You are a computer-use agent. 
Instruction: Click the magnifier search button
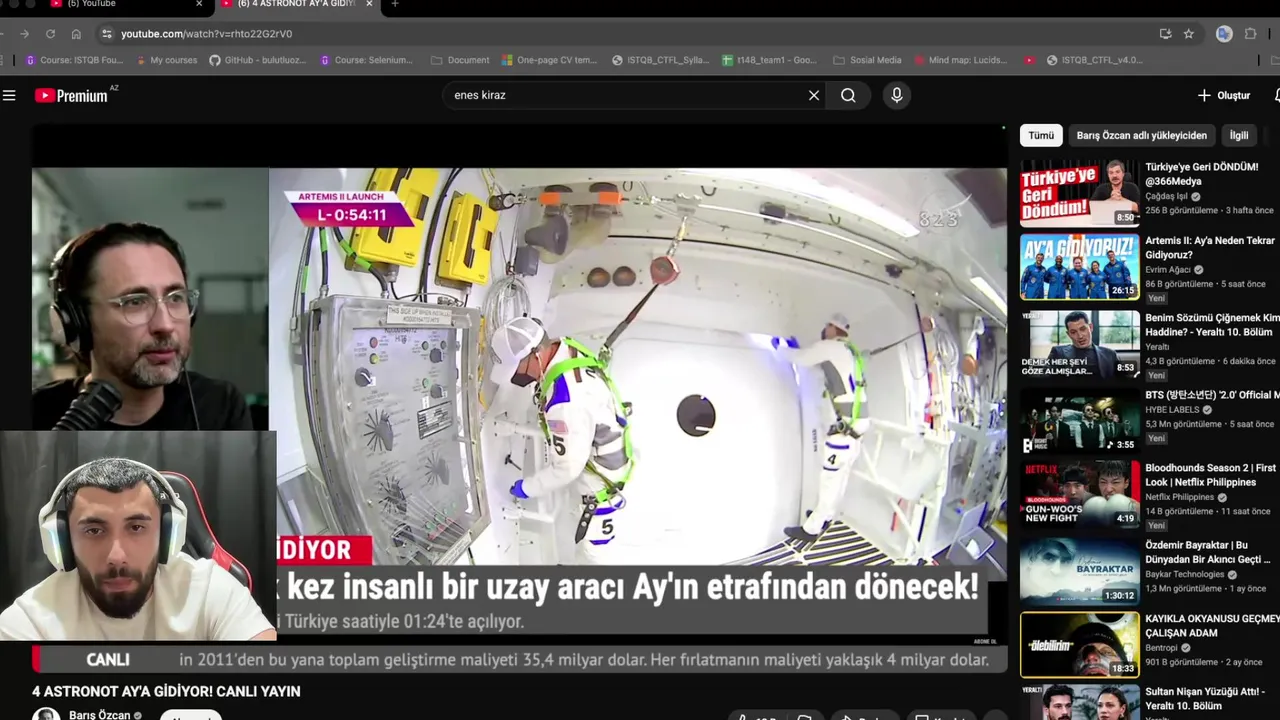pyautogui.click(x=848, y=95)
